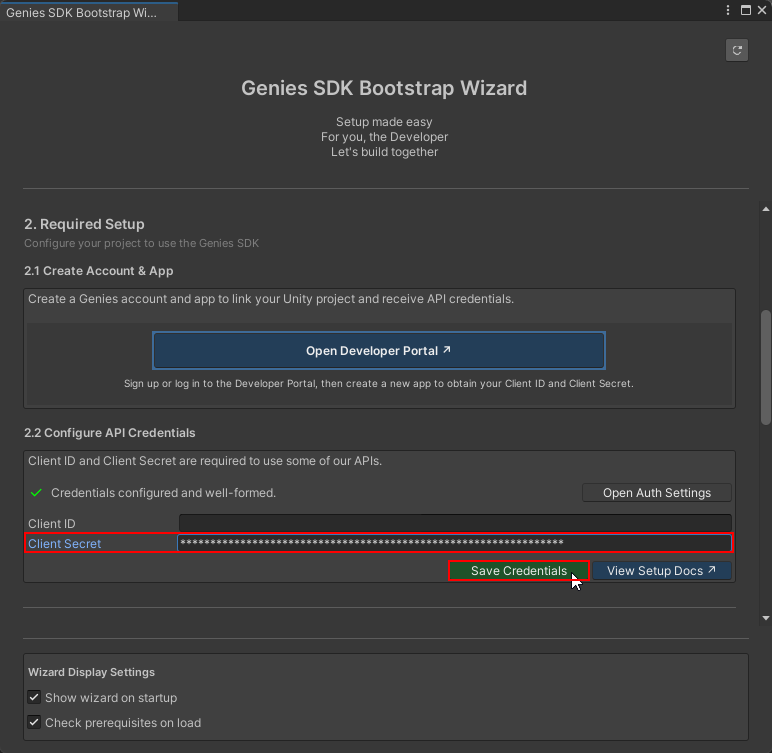This screenshot has height=753, width=772.
Task: Click the scrollbar up arrow
Action: click(x=766, y=209)
